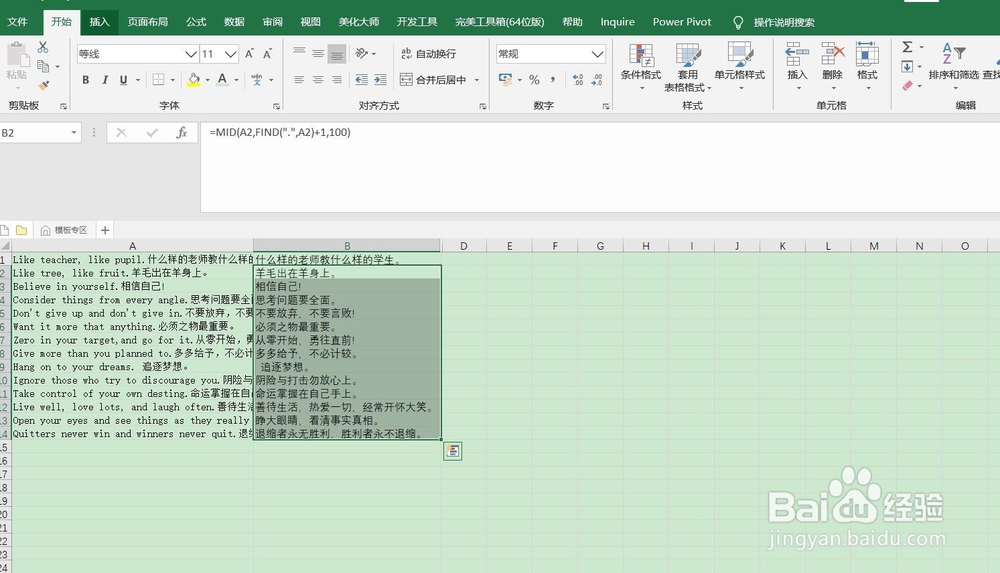Click the insert function fx button
1000x573 pixels.
[181, 133]
